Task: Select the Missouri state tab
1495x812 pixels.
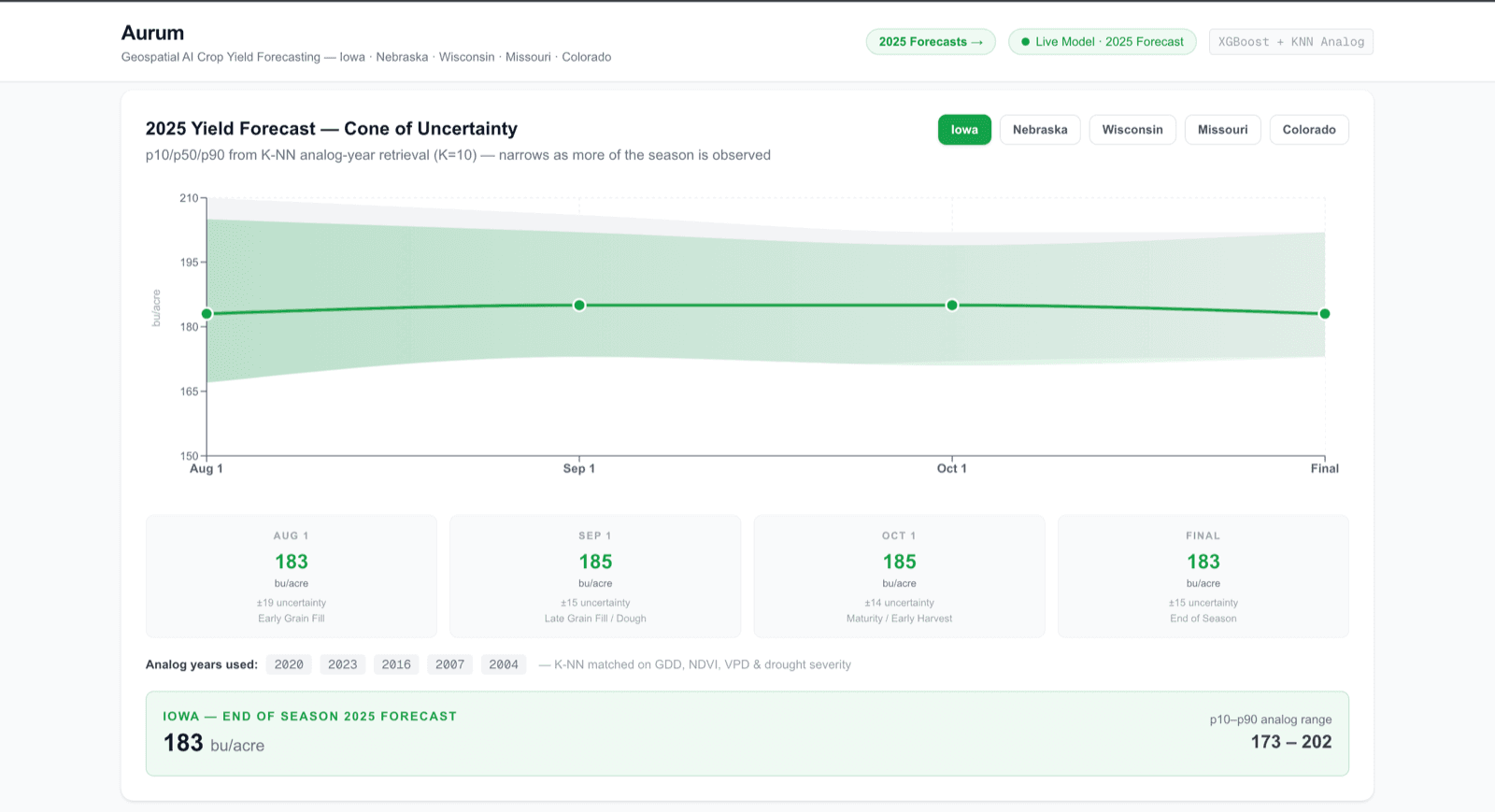Action: pos(1222,130)
